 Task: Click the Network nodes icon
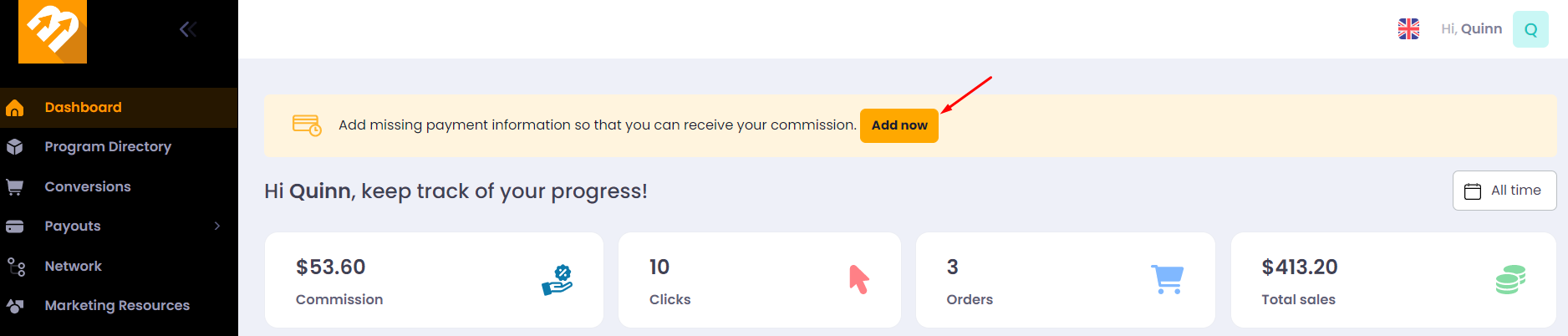click(16, 267)
